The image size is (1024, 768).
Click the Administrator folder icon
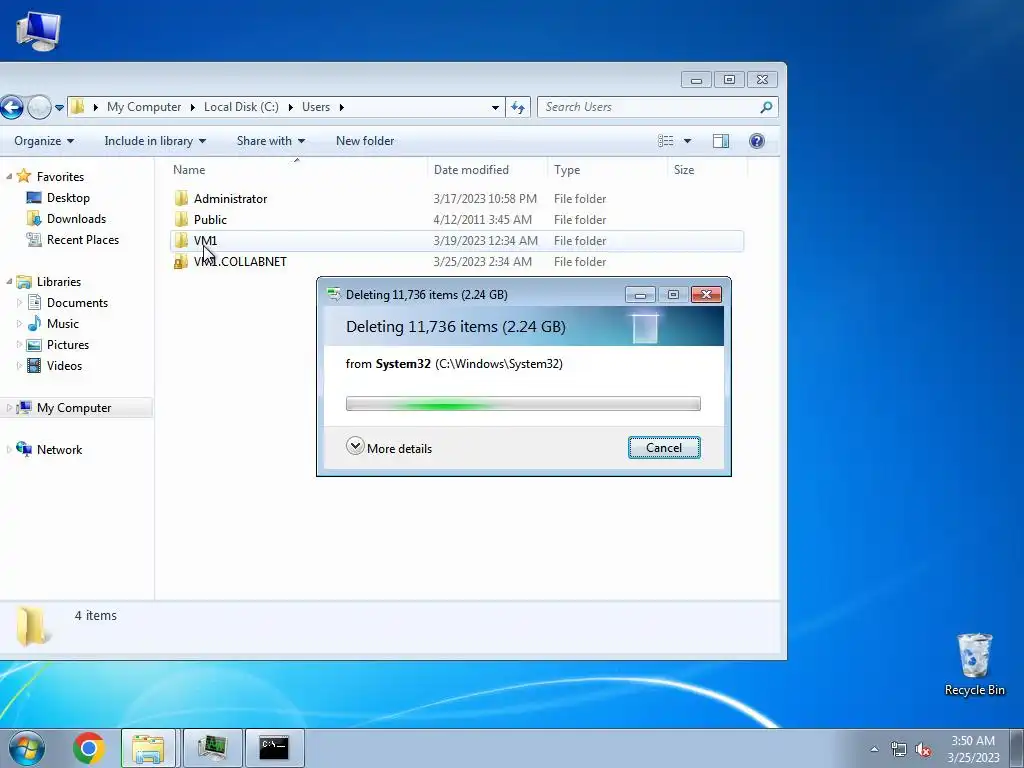[181, 198]
